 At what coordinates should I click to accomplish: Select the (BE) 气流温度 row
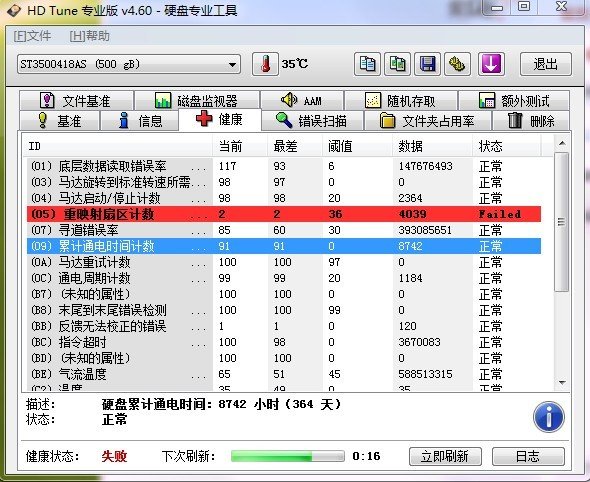(284, 374)
